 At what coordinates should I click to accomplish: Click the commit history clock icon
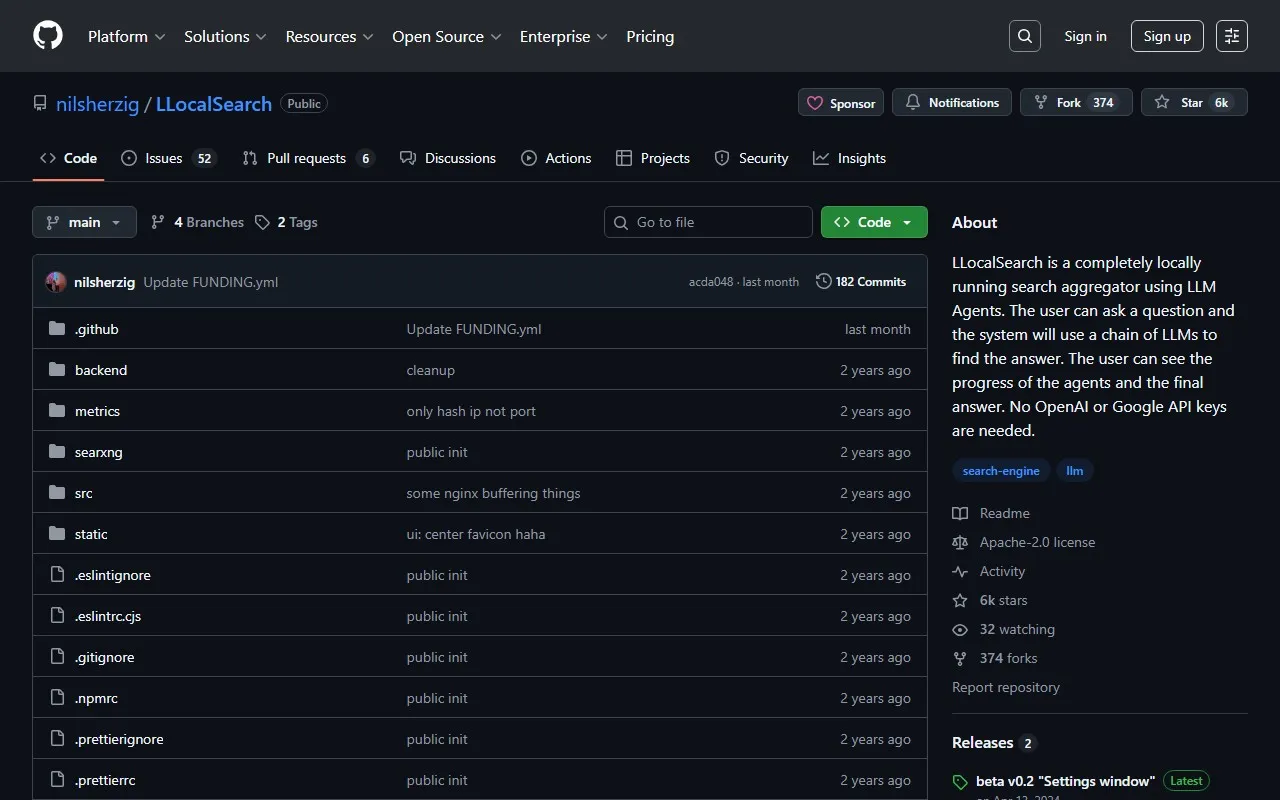(x=823, y=281)
